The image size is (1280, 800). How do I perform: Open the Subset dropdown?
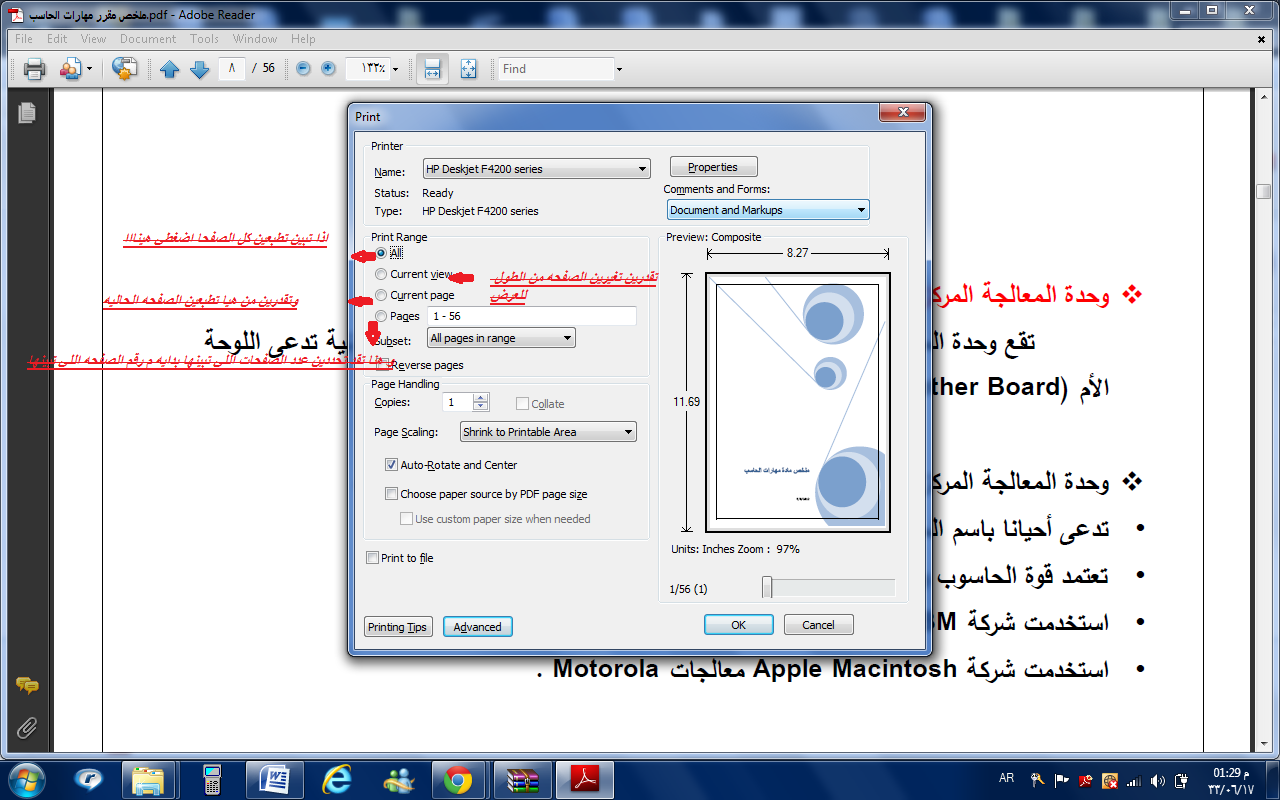tap(501, 338)
